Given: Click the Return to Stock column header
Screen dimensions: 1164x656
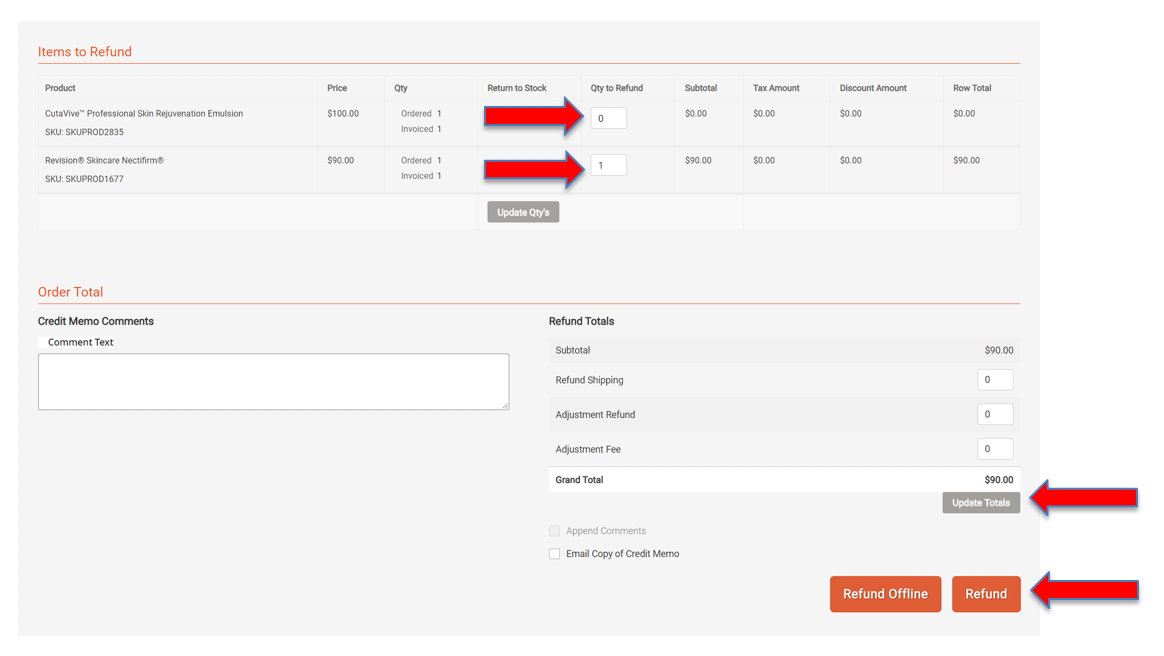Looking at the screenshot, I should coord(515,87).
